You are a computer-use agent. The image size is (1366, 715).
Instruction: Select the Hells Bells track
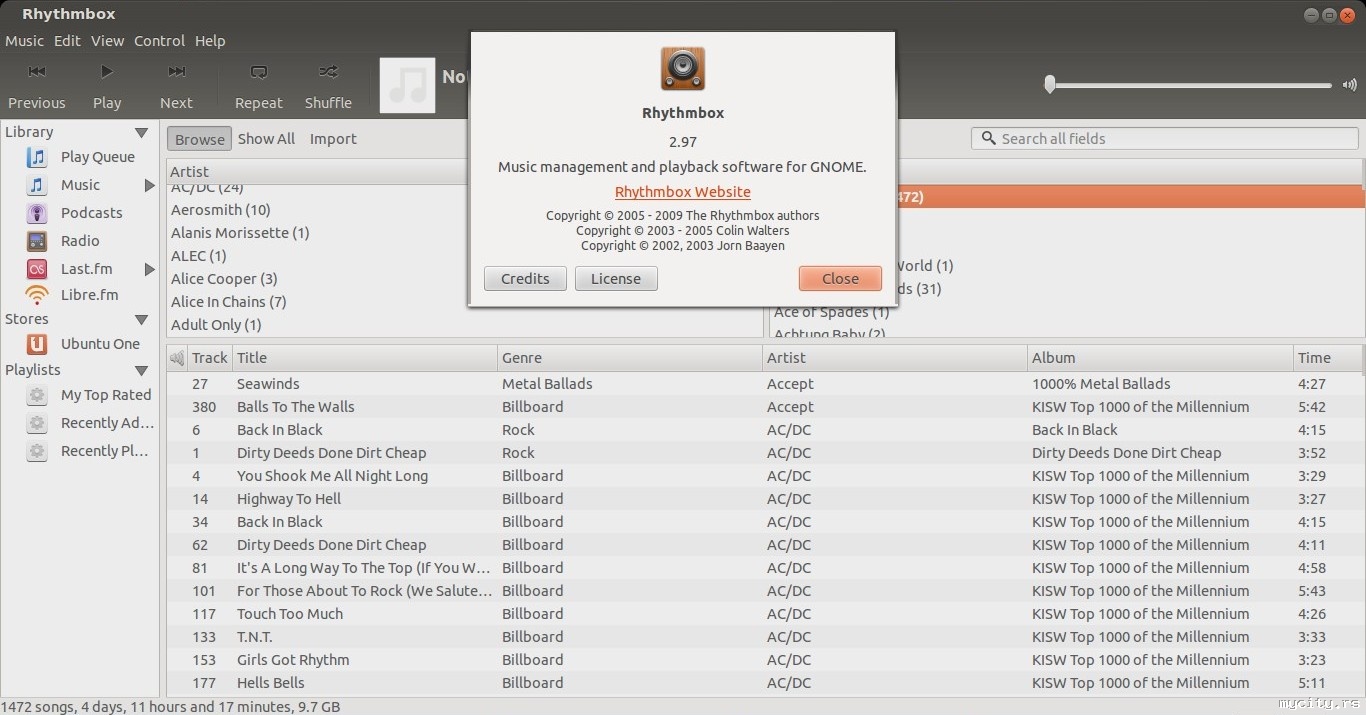(x=764, y=683)
